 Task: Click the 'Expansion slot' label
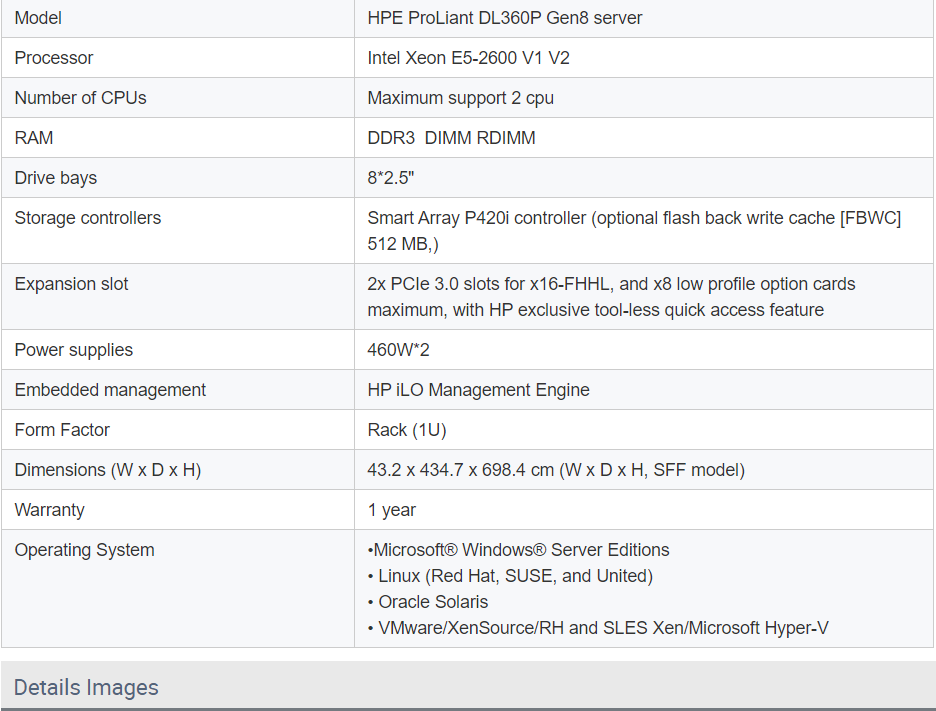coord(71,284)
